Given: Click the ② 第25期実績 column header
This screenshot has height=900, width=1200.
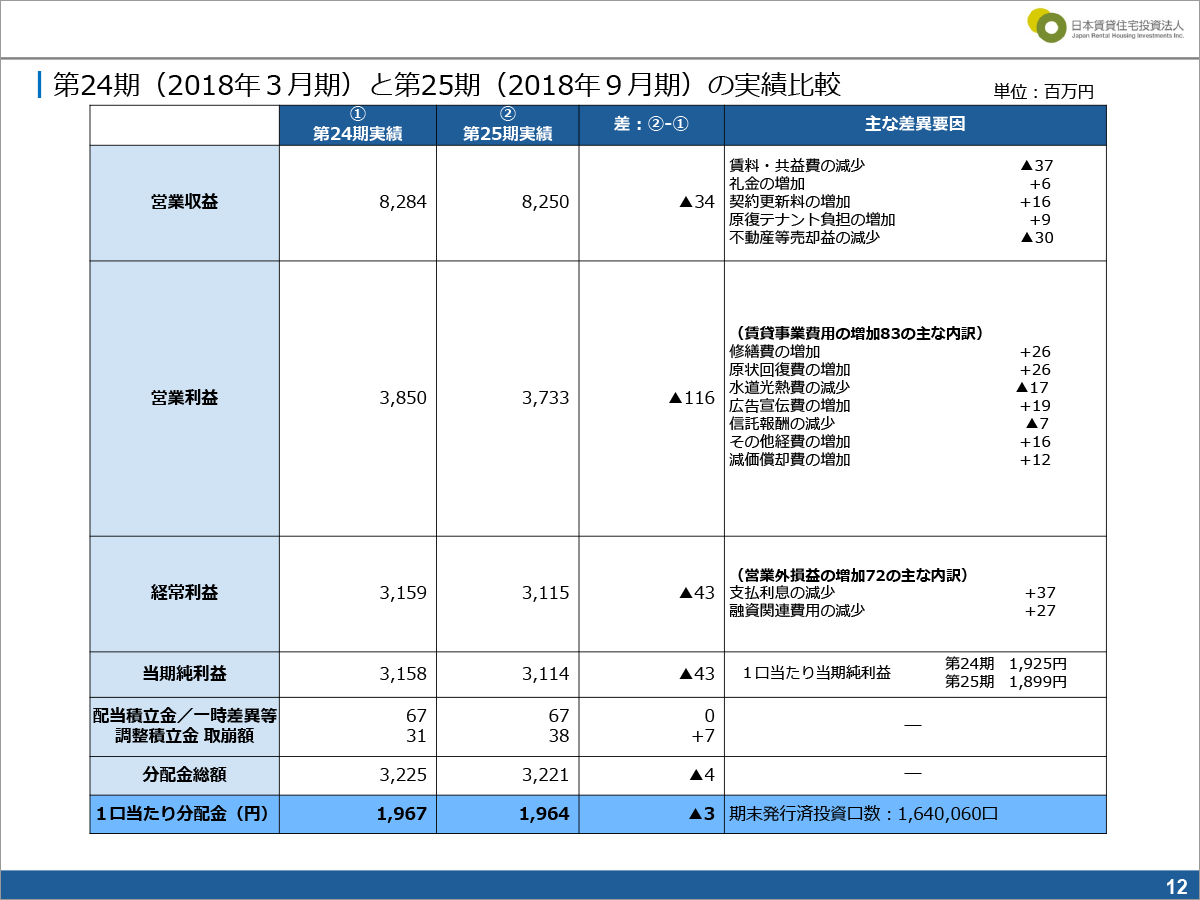Looking at the screenshot, I should (x=507, y=125).
